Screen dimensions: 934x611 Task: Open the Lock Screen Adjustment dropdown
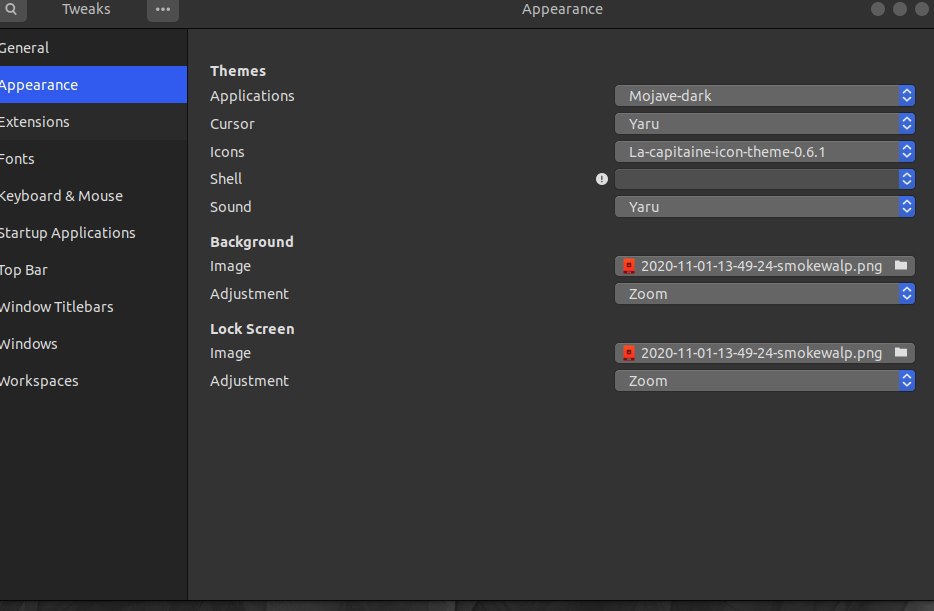pyautogui.click(x=764, y=381)
